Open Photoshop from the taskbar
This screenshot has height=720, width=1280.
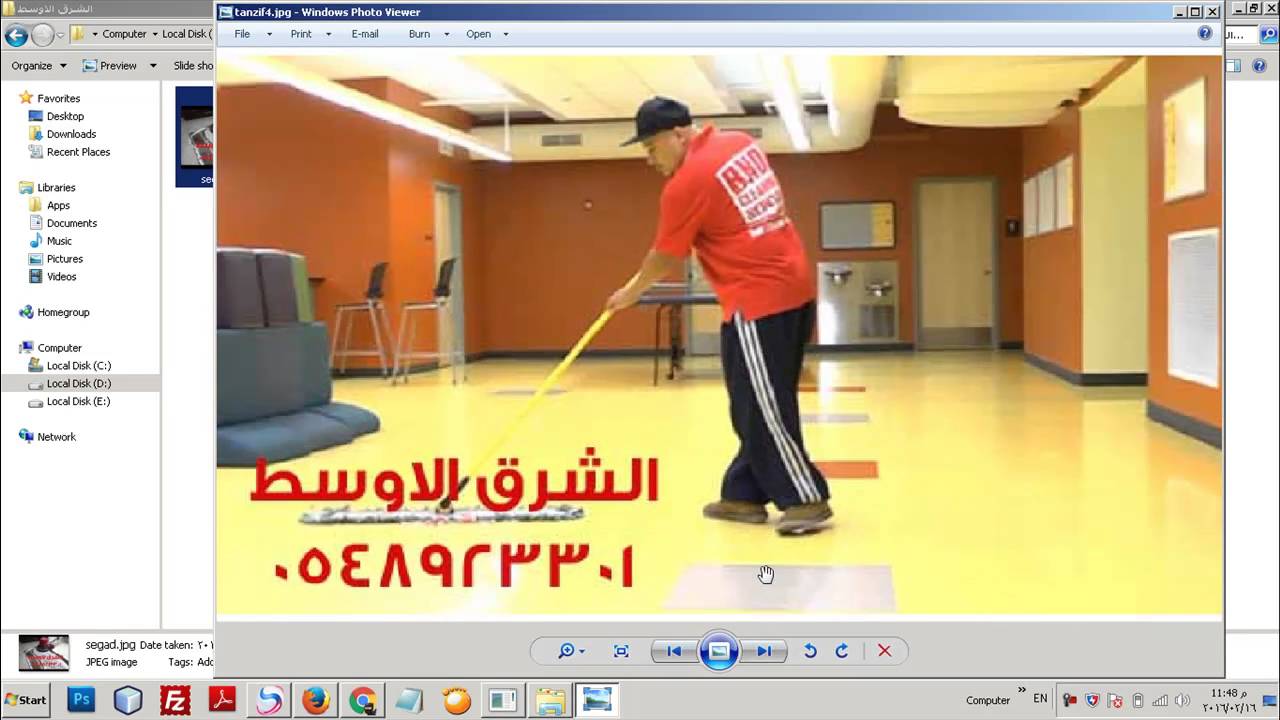tap(81, 700)
